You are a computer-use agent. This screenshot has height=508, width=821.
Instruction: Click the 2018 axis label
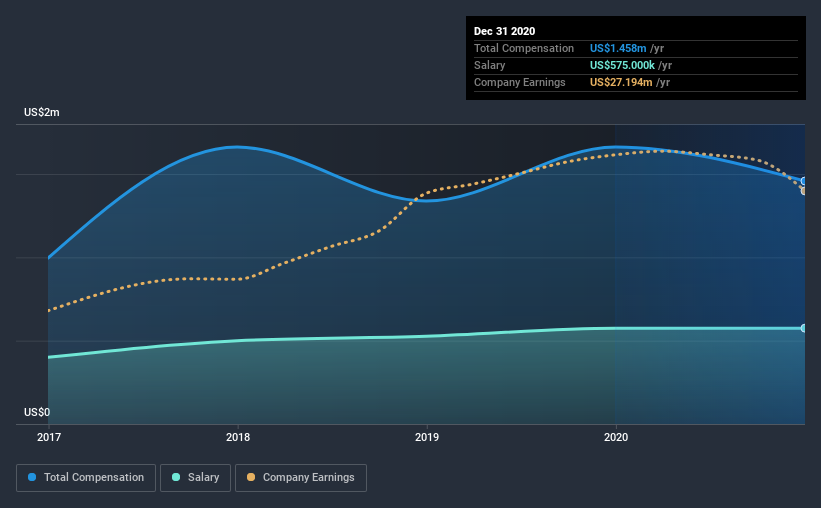coord(238,437)
